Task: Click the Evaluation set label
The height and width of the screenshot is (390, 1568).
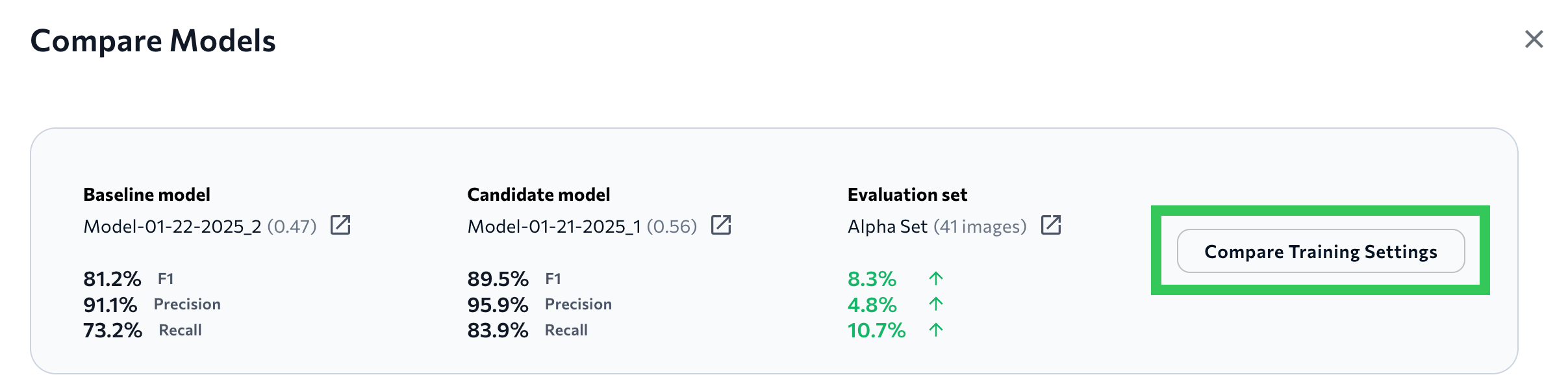Action: click(907, 194)
